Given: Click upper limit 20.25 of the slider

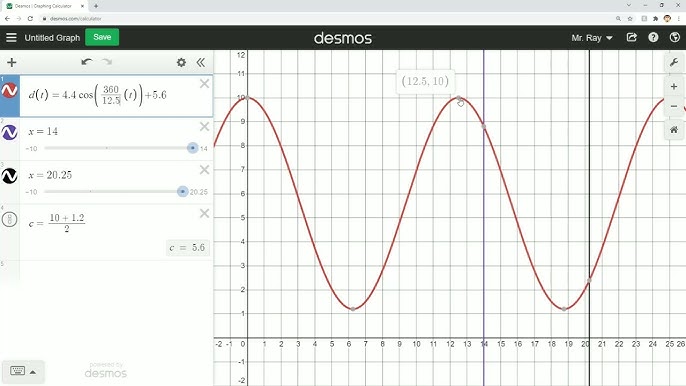Looking at the screenshot, I should (199, 192).
